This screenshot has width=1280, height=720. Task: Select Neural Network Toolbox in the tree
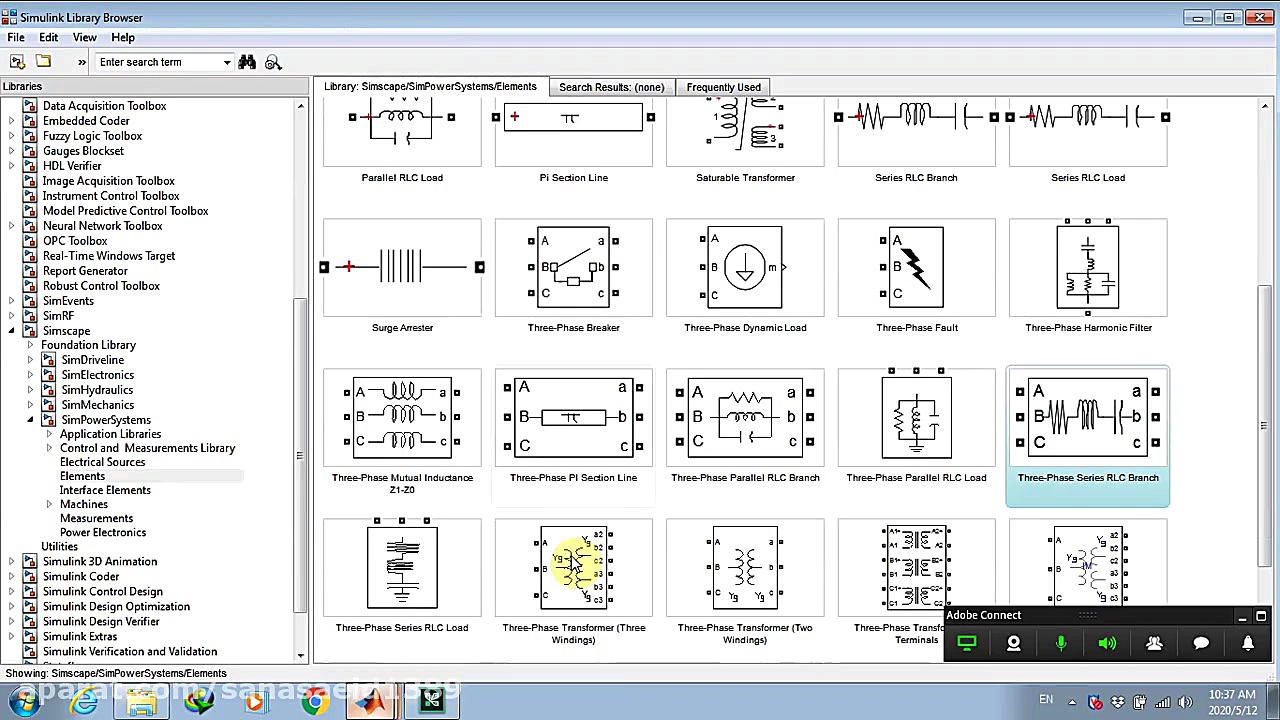102,226
